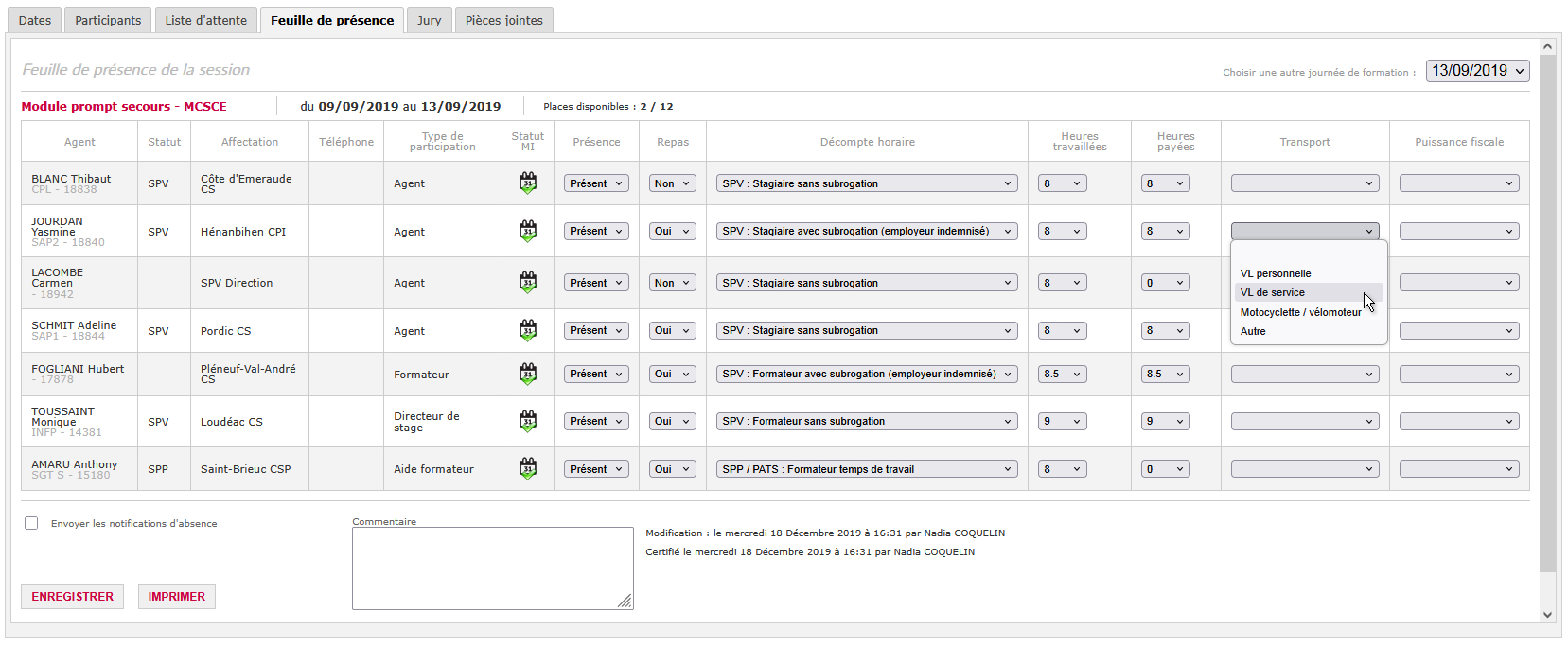Image resolution: width=1568 pixels, height=646 pixels.
Task: Click affectation 'Saint-Brieuc CSP'
Action: click(x=245, y=469)
